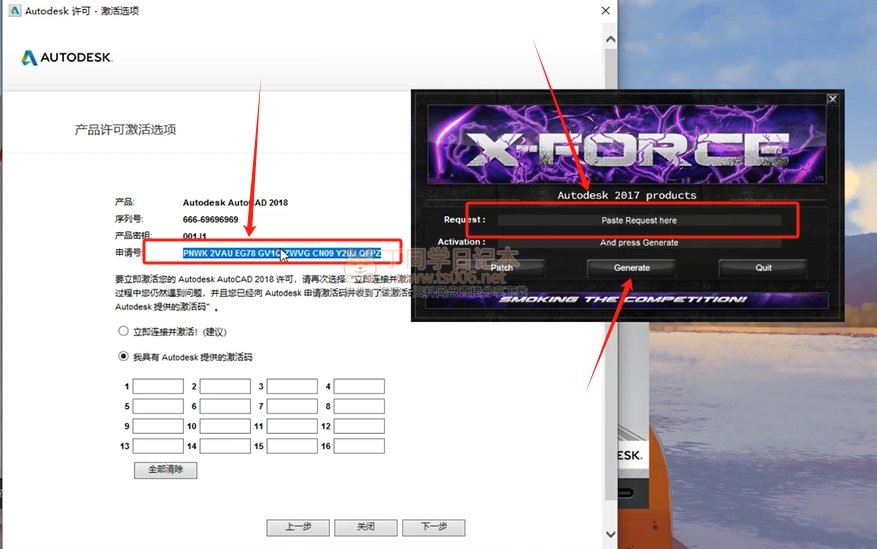Click the Patch button in X-Force
877x549 pixels.
pos(502,268)
